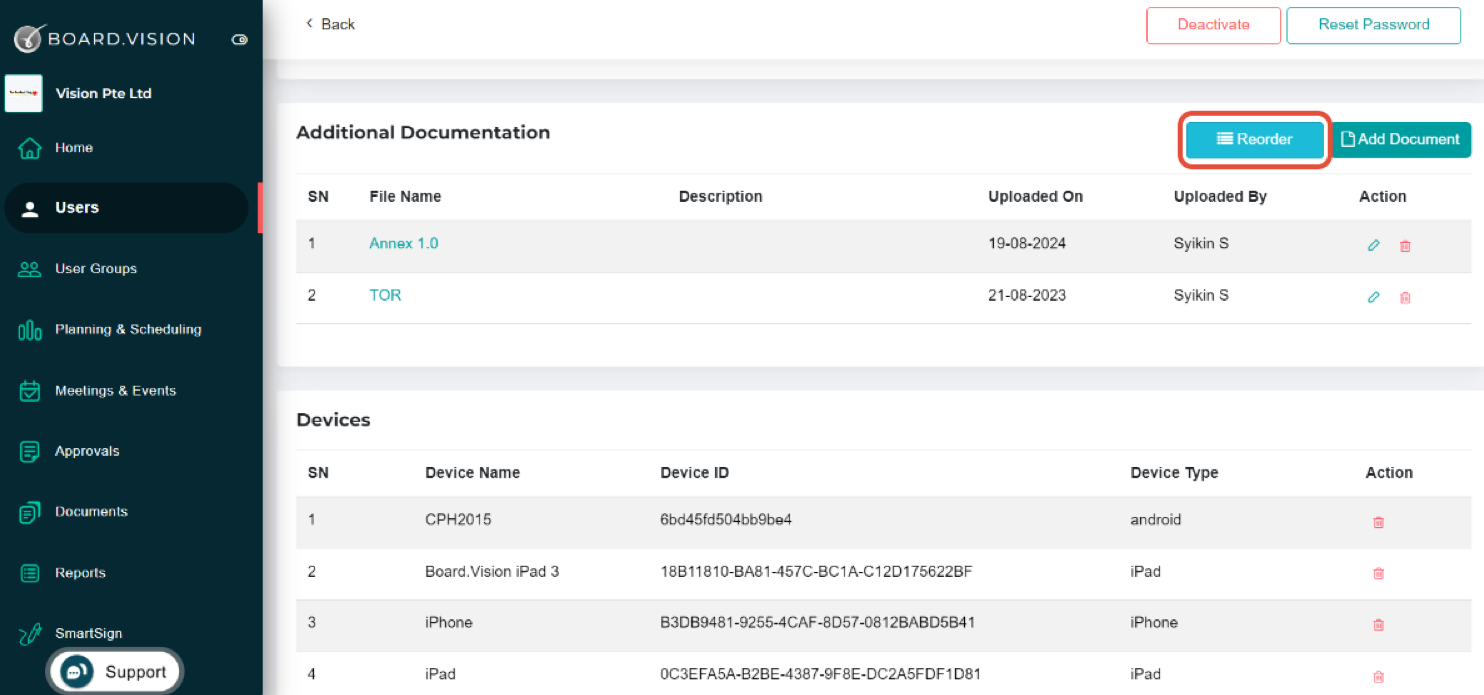Screen dimensions: 1484x695
Task: Click the Deactivate button
Action: click(x=1213, y=25)
